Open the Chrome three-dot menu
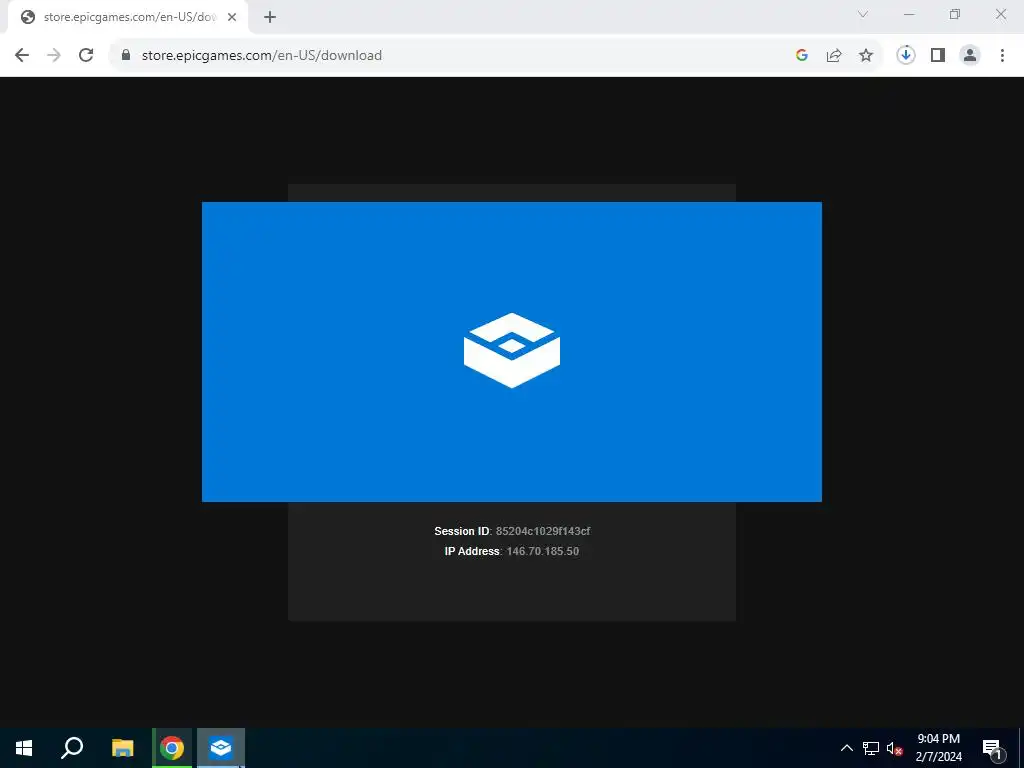The height and width of the screenshot is (768, 1024). pos(1002,56)
